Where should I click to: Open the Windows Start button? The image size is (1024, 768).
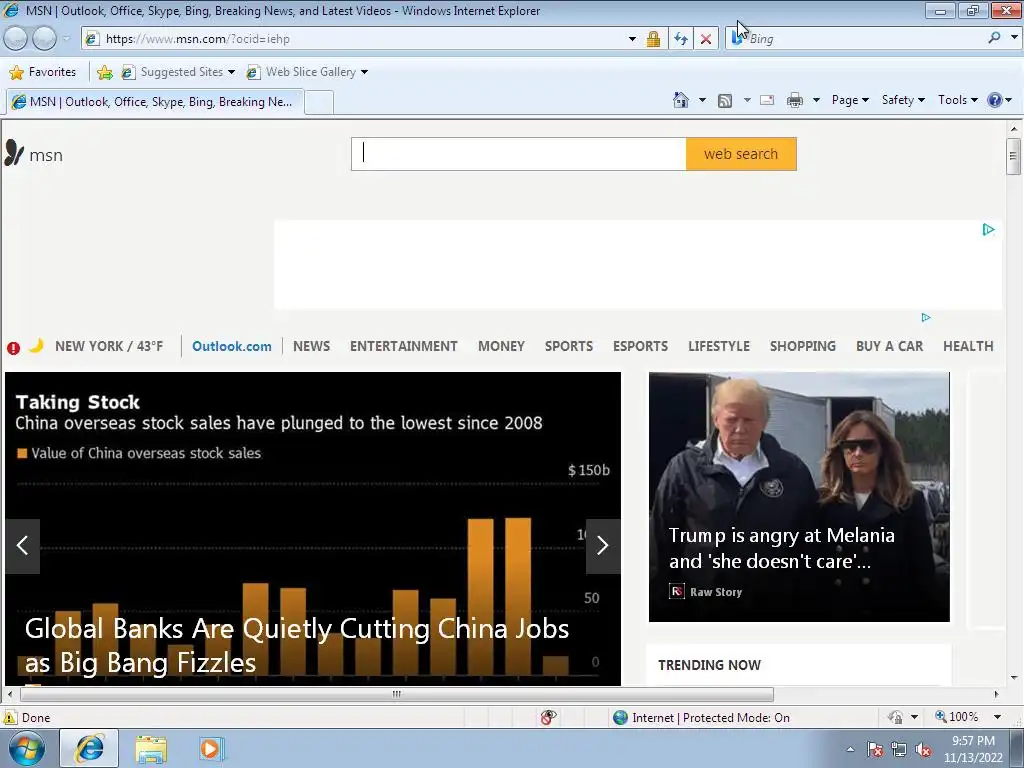(x=27, y=748)
